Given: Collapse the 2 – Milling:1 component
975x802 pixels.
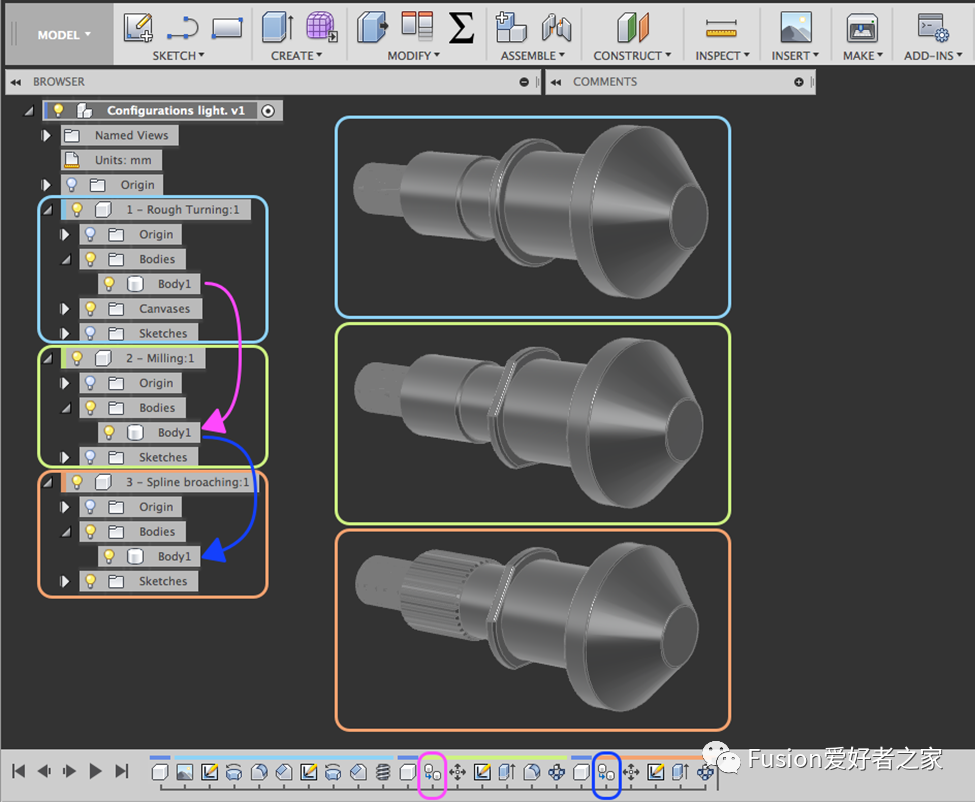Looking at the screenshot, I should pyautogui.click(x=47, y=359).
